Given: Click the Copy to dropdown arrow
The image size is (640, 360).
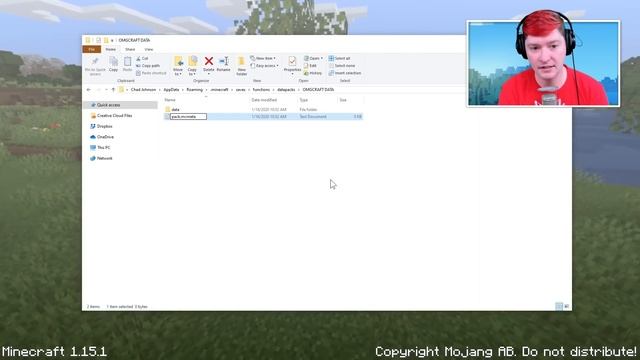Looking at the screenshot, I should click(x=195, y=74).
